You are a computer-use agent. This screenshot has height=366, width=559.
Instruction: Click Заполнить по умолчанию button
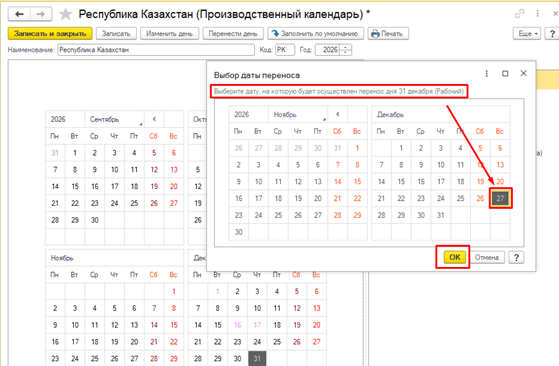pyautogui.click(x=316, y=33)
